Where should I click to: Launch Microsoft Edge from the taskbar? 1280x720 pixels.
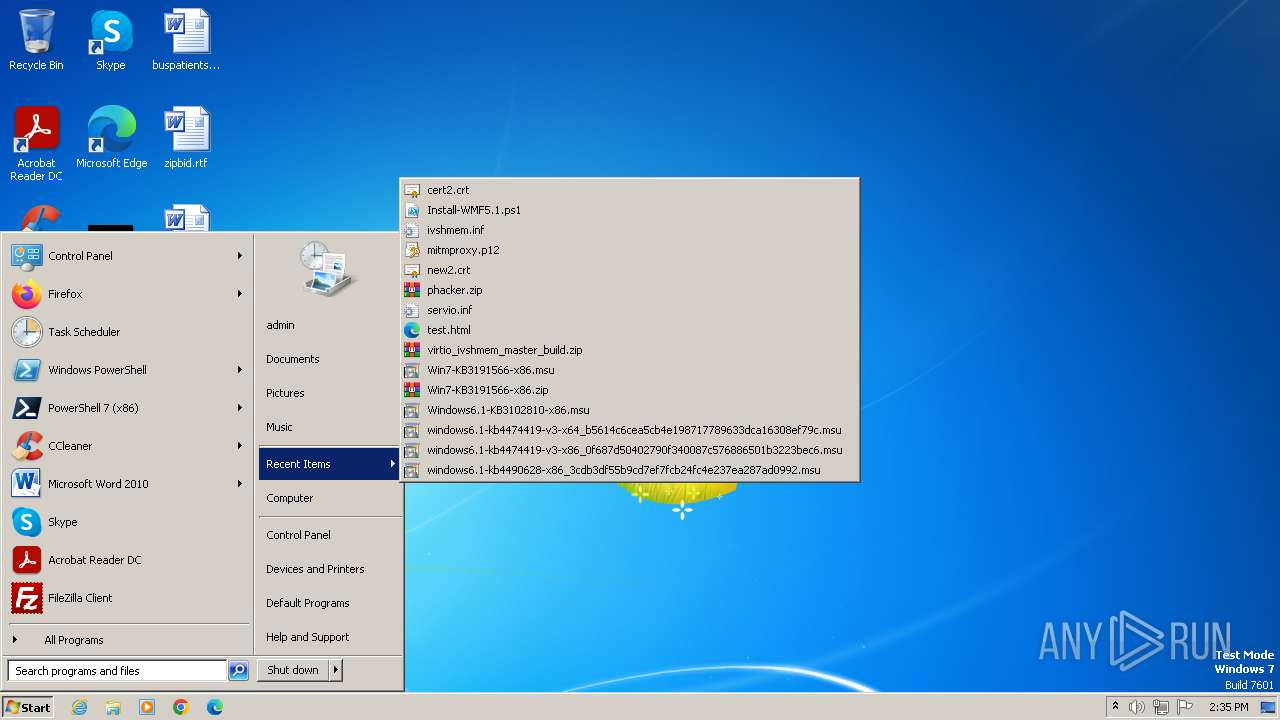(x=215, y=707)
